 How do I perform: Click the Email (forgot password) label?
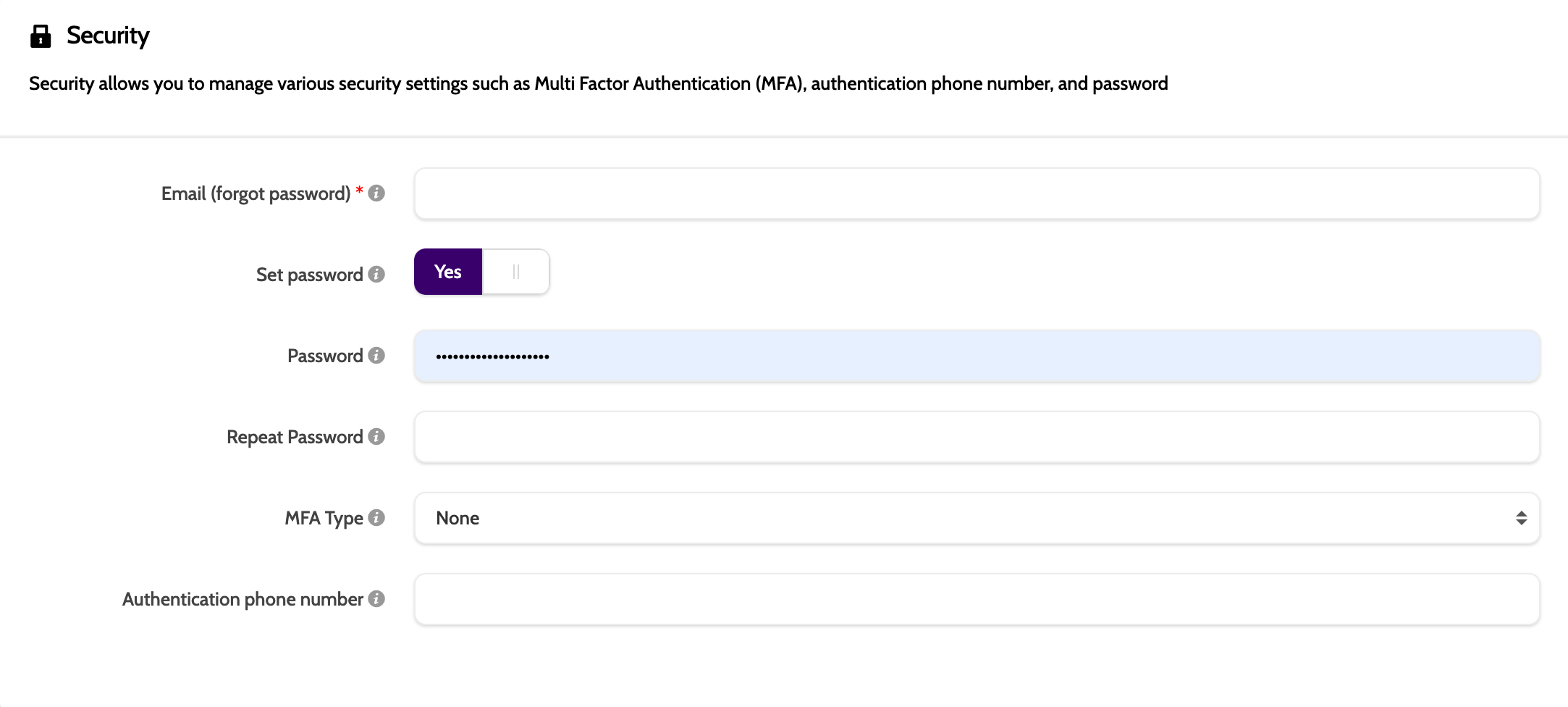tap(256, 193)
